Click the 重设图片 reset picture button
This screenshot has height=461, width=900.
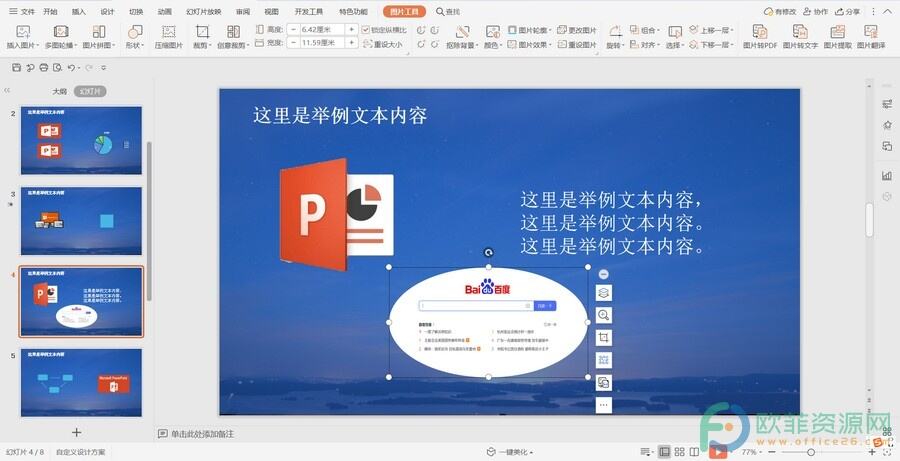[x=576, y=44]
